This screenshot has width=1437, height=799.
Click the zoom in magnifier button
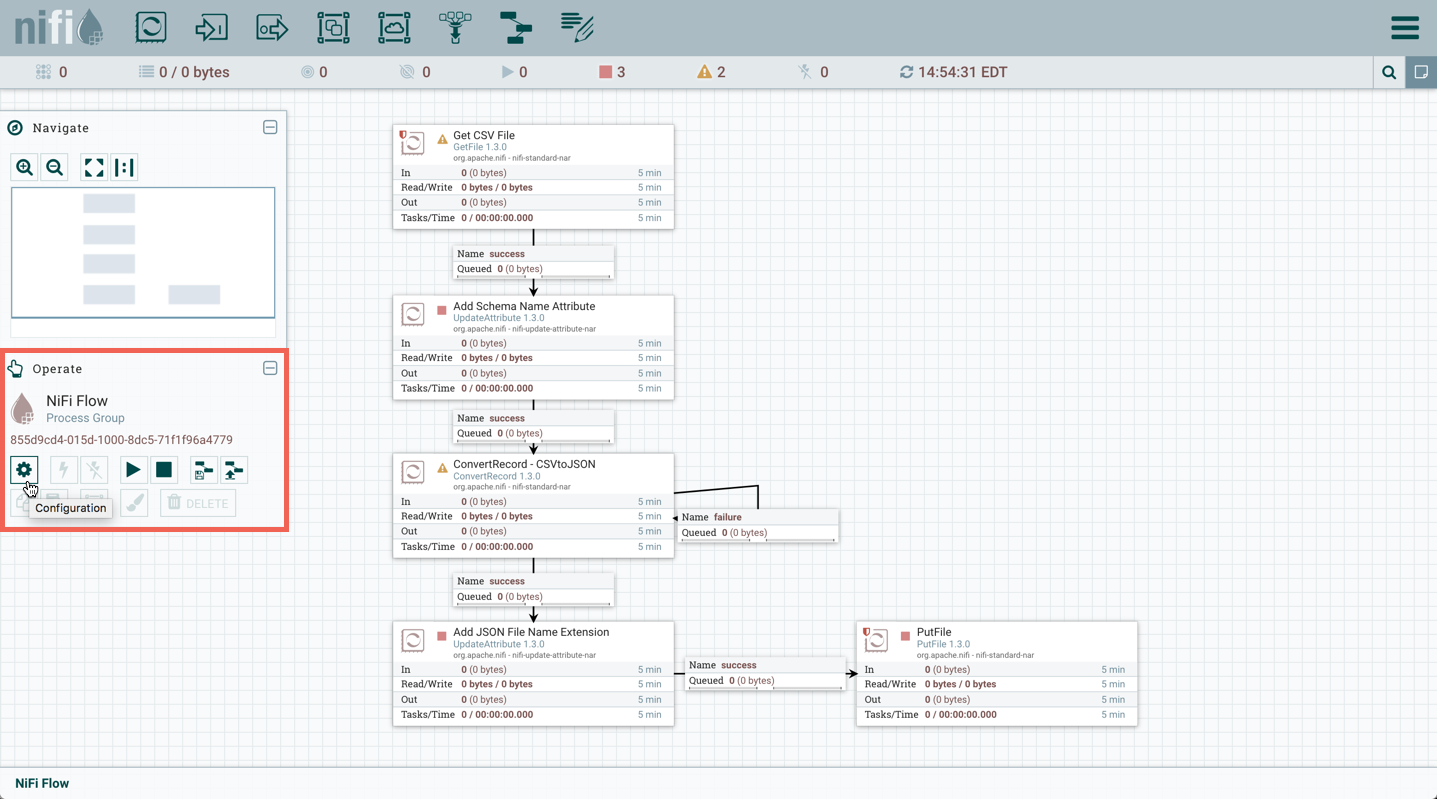[25, 167]
